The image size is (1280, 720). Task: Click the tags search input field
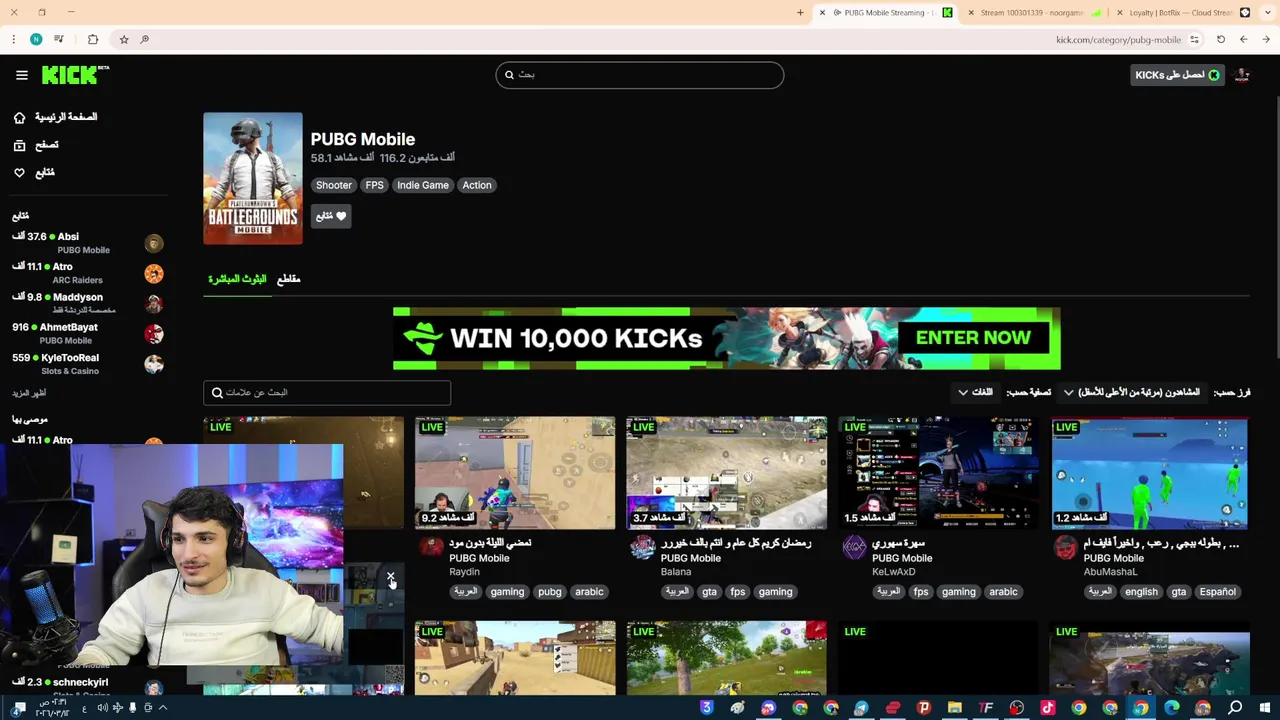pos(327,393)
